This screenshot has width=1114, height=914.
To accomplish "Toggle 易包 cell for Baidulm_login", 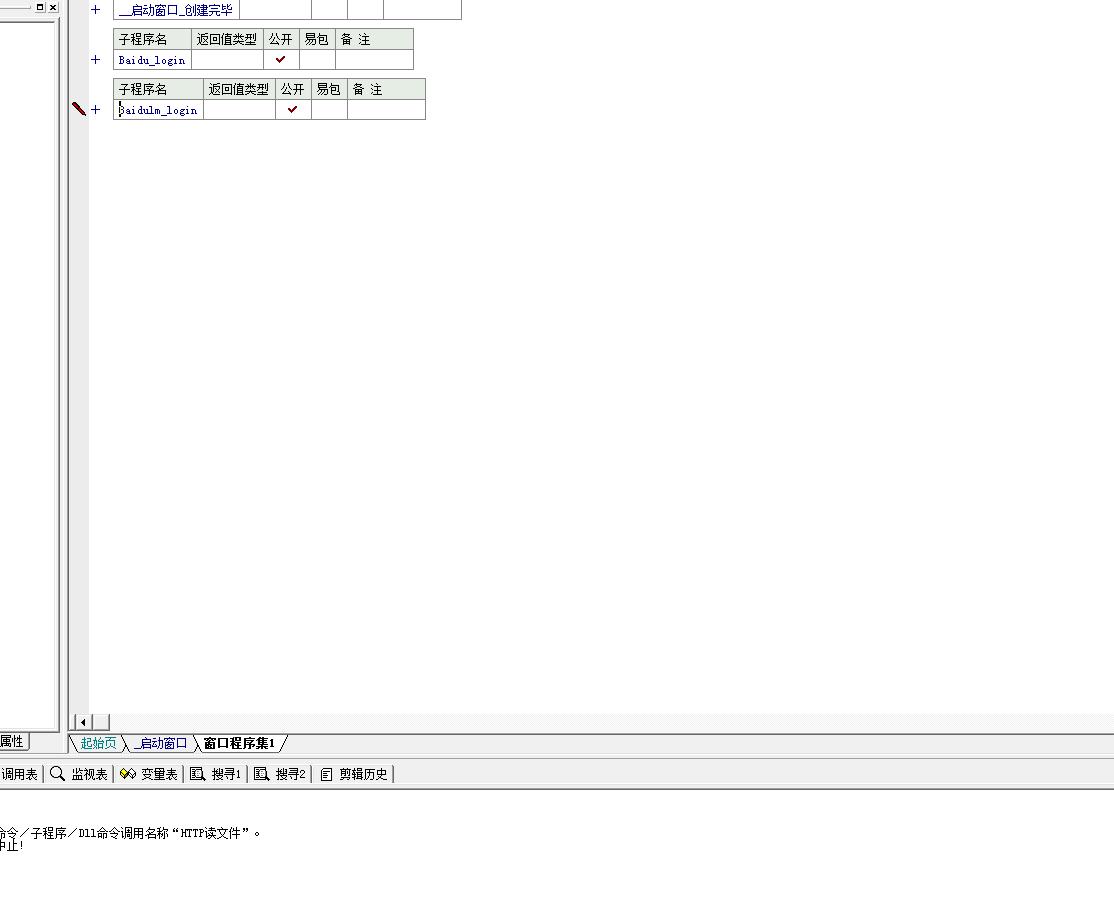I will 329,110.
